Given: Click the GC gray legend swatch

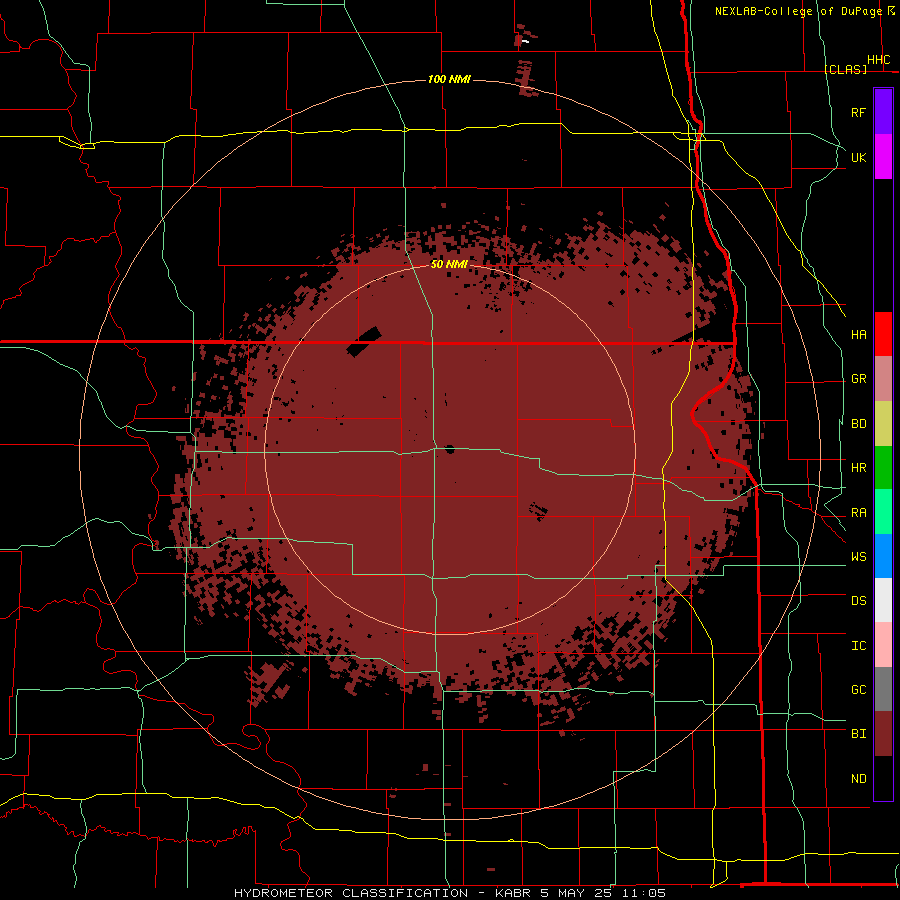Looking at the screenshot, I should pos(883,689).
